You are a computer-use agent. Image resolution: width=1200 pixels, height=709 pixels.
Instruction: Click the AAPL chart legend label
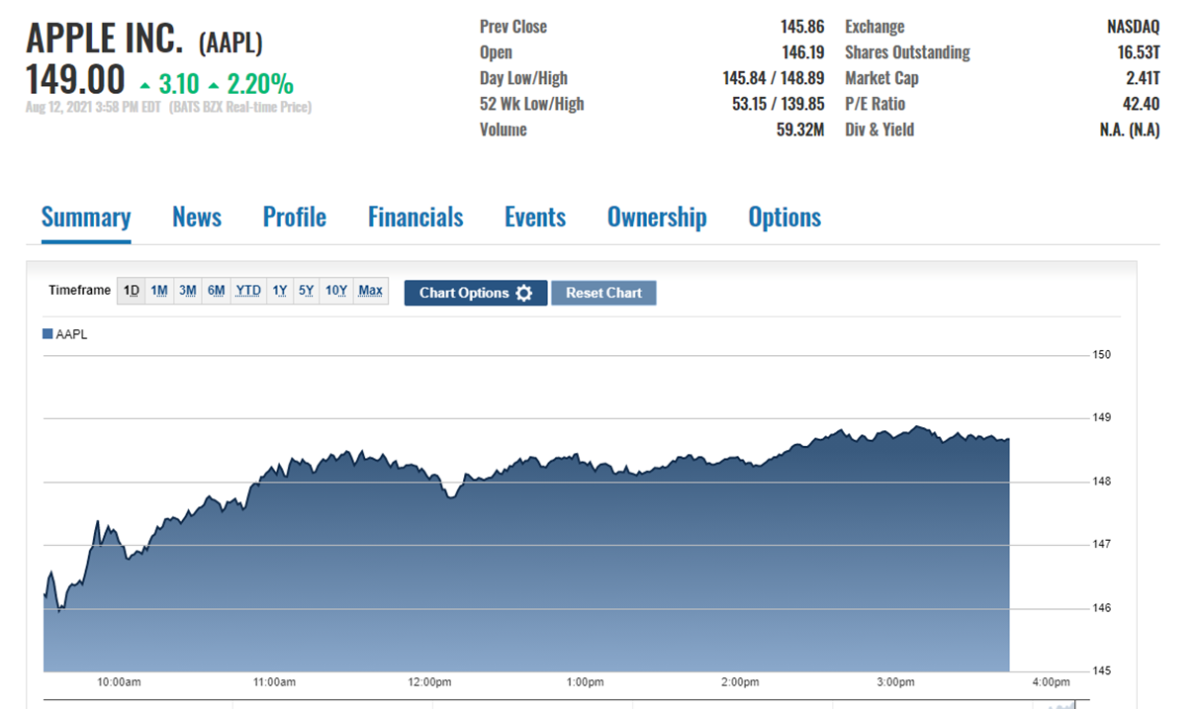click(71, 334)
